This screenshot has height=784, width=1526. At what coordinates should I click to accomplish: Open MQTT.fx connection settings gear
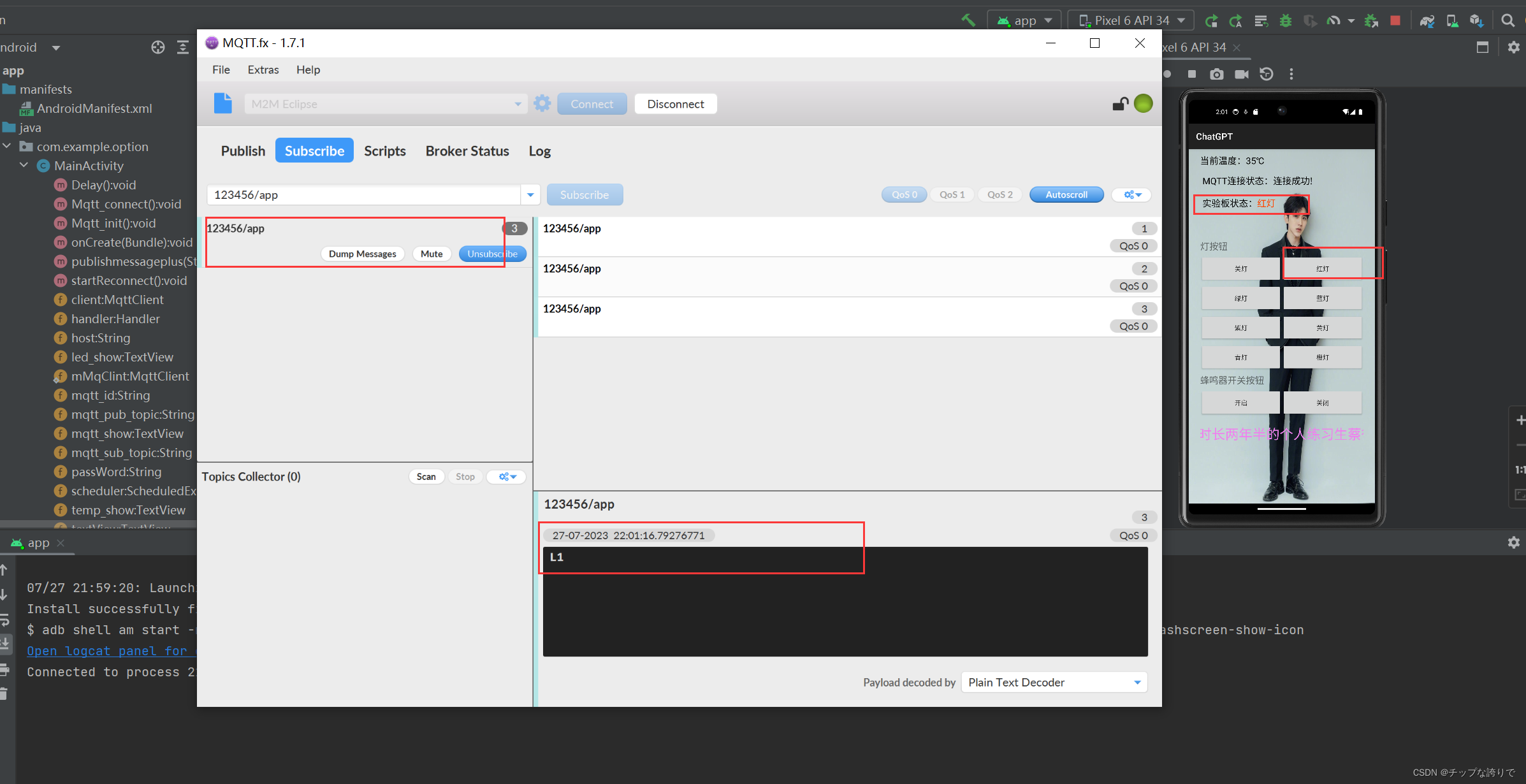click(x=542, y=103)
